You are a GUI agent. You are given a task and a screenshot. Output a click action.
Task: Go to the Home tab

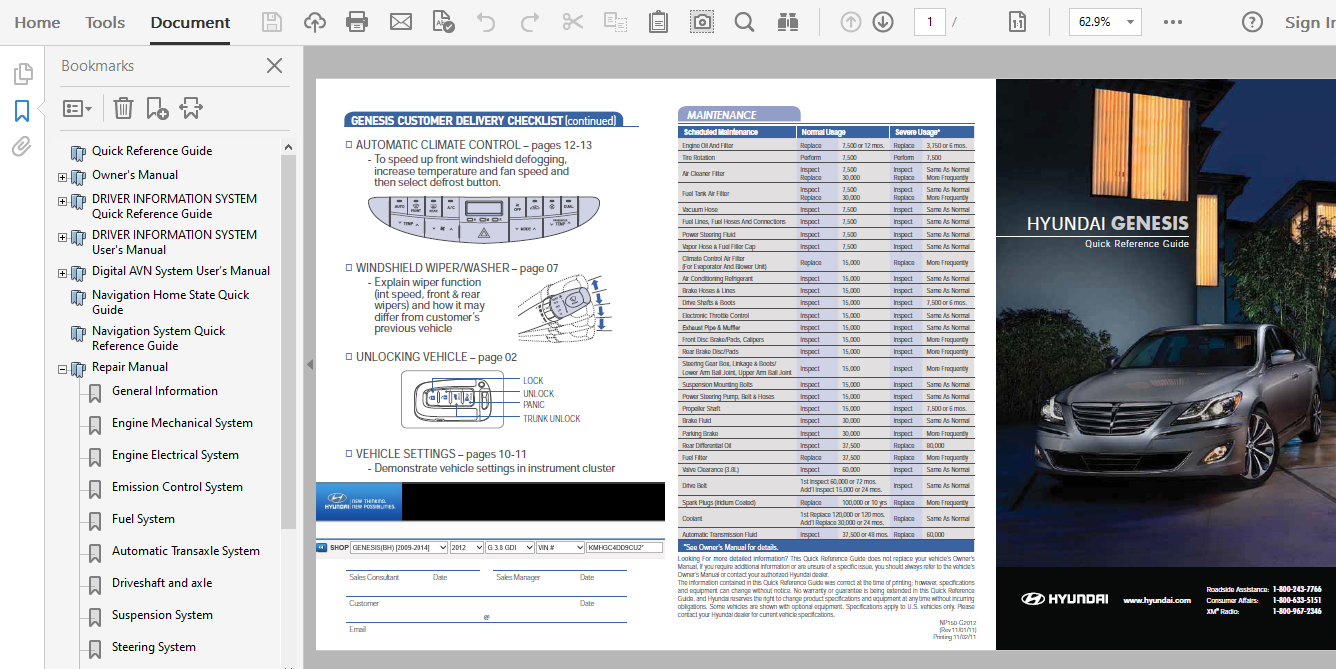click(37, 22)
